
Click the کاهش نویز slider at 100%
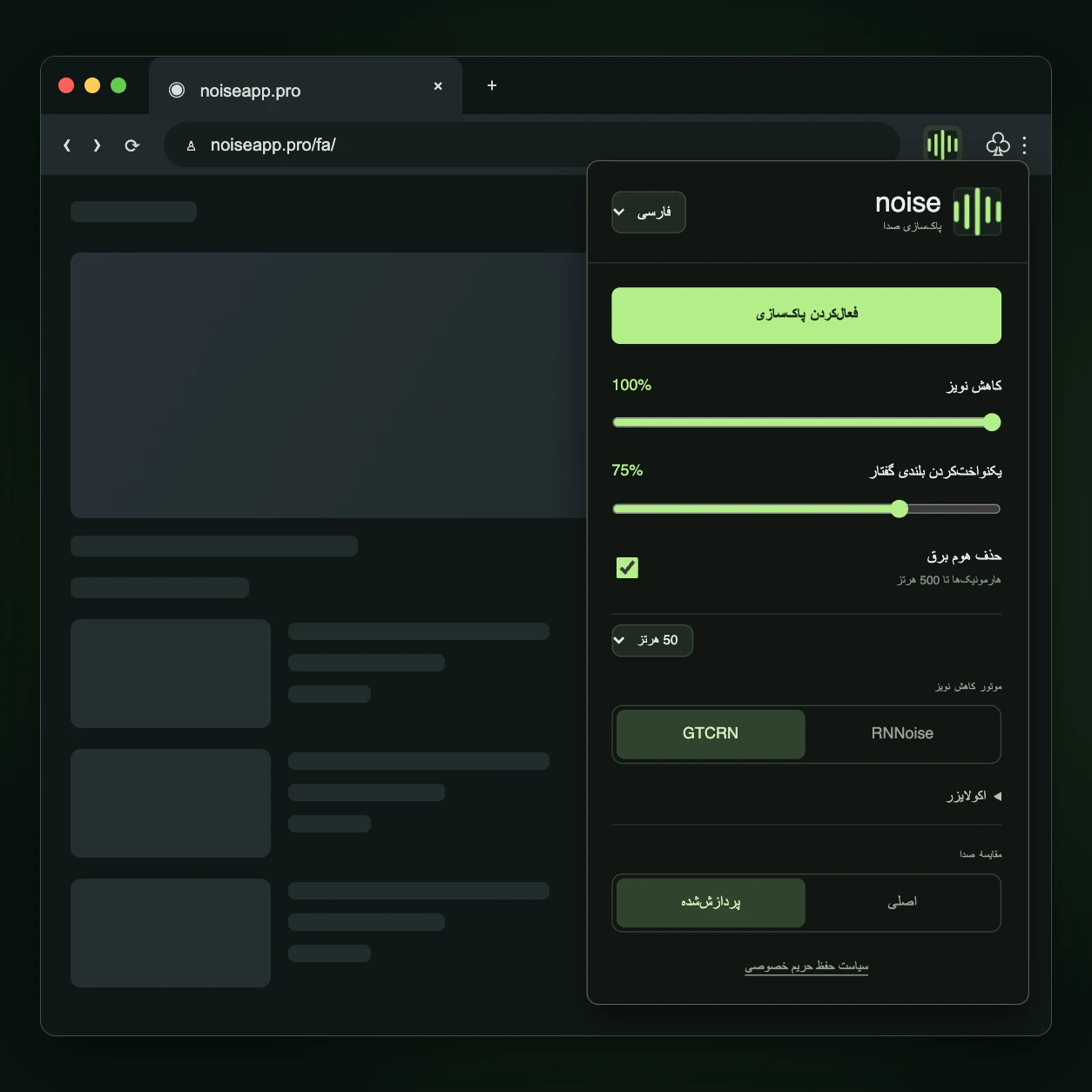coord(806,422)
